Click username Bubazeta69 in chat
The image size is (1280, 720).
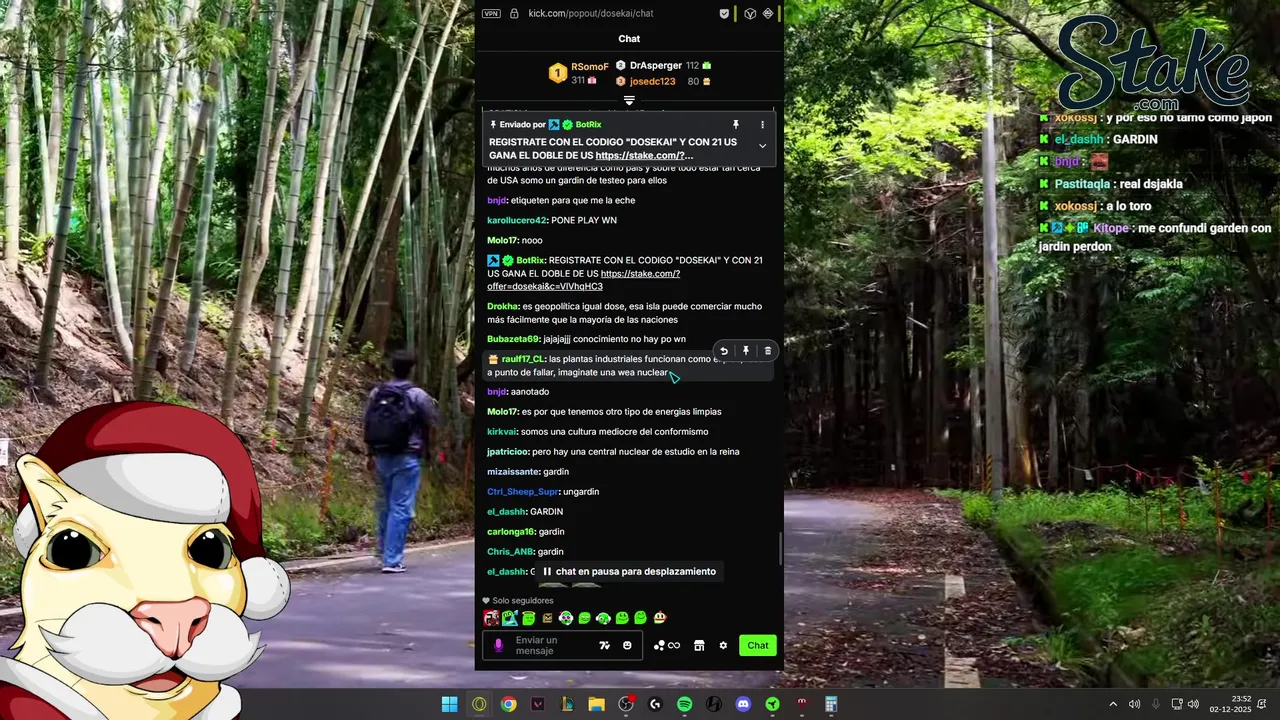pyautogui.click(x=513, y=339)
